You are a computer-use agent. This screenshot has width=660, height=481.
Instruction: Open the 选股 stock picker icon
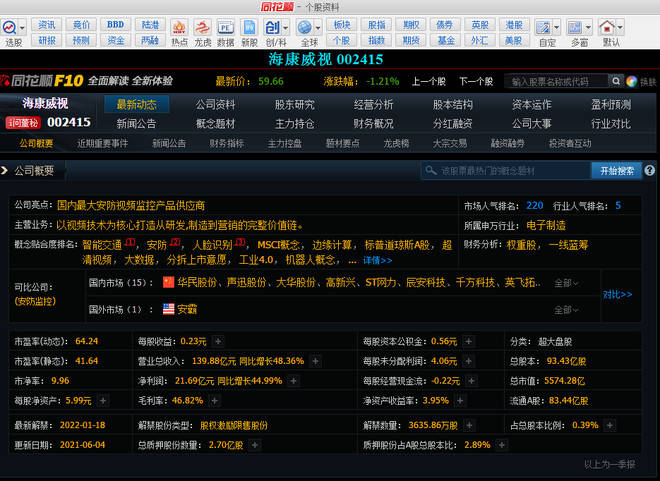click(9, 28)
